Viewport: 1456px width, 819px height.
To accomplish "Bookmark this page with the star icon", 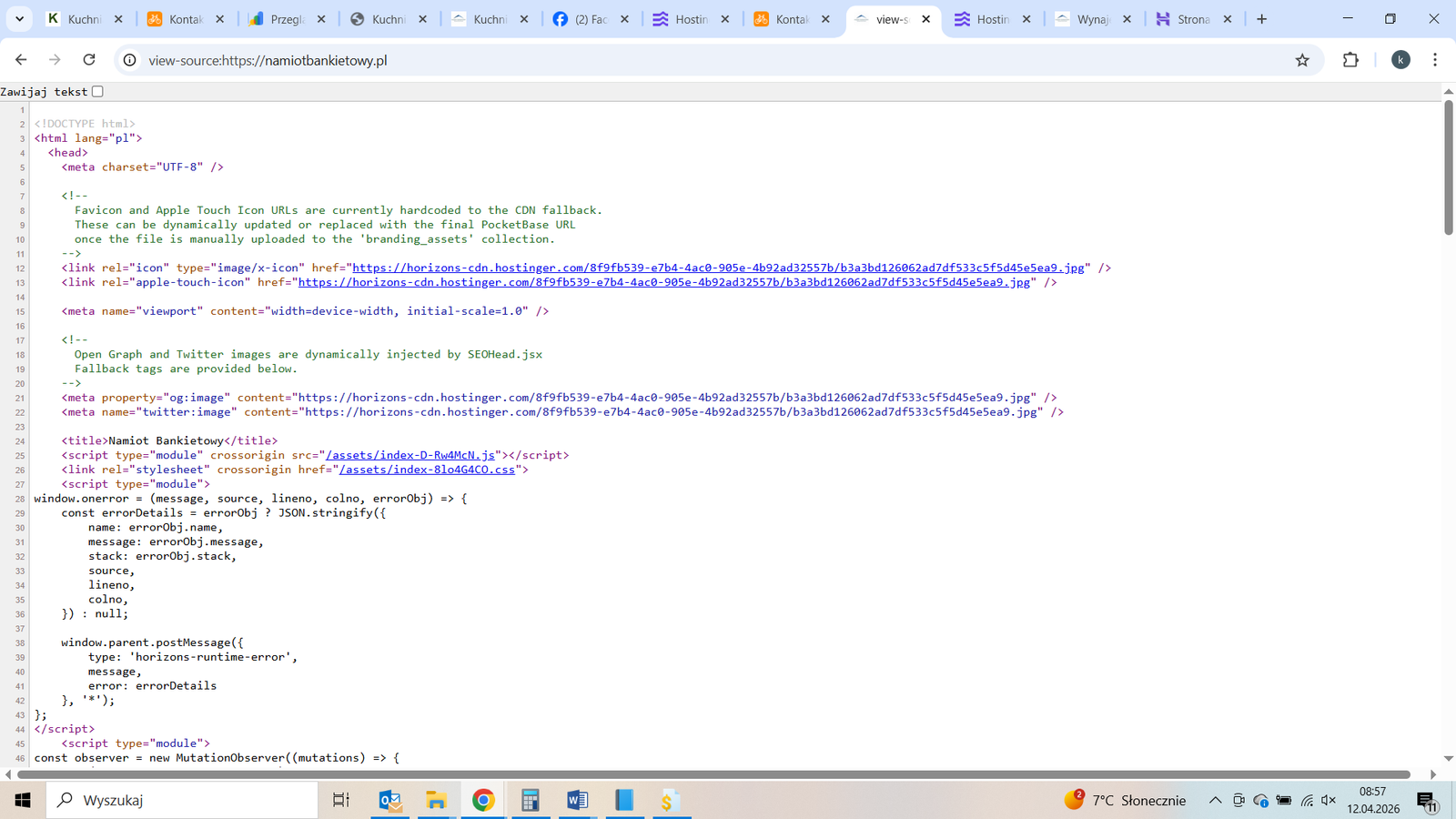I will 1302,60.
